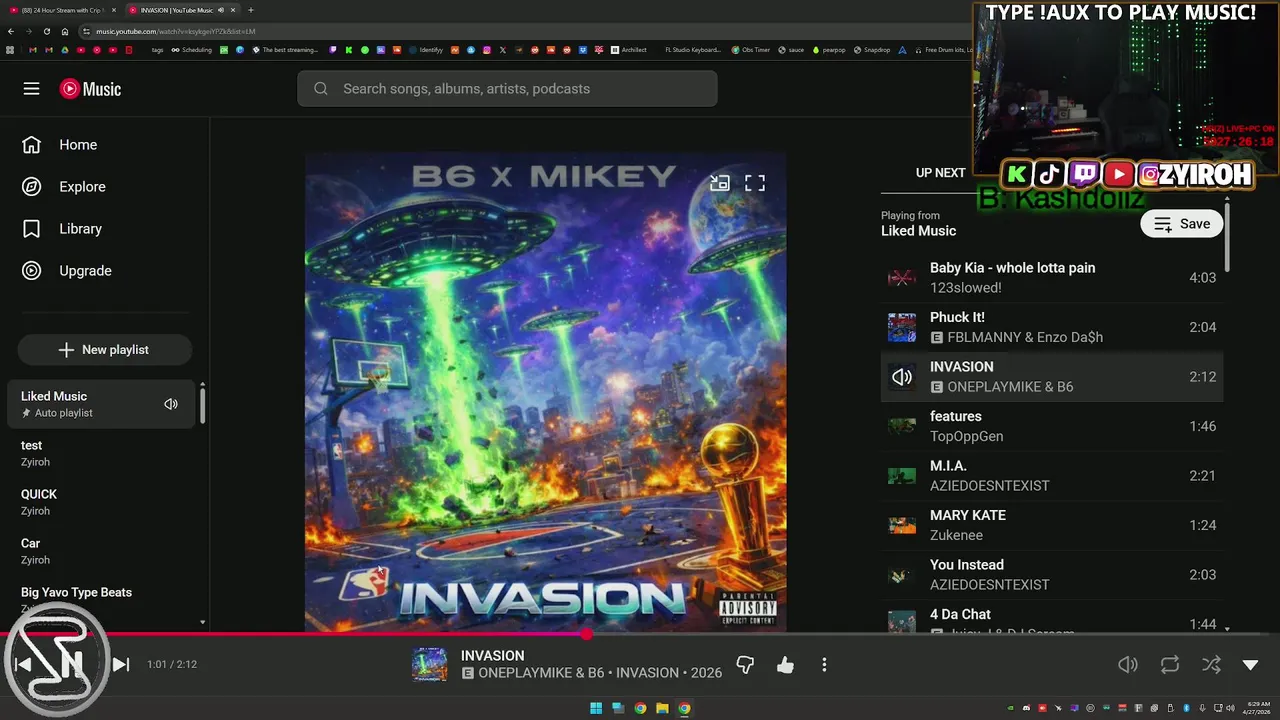Open the hamburger guide menu
The height and width of the screenshot is (720, 1280).
point(32,89)
